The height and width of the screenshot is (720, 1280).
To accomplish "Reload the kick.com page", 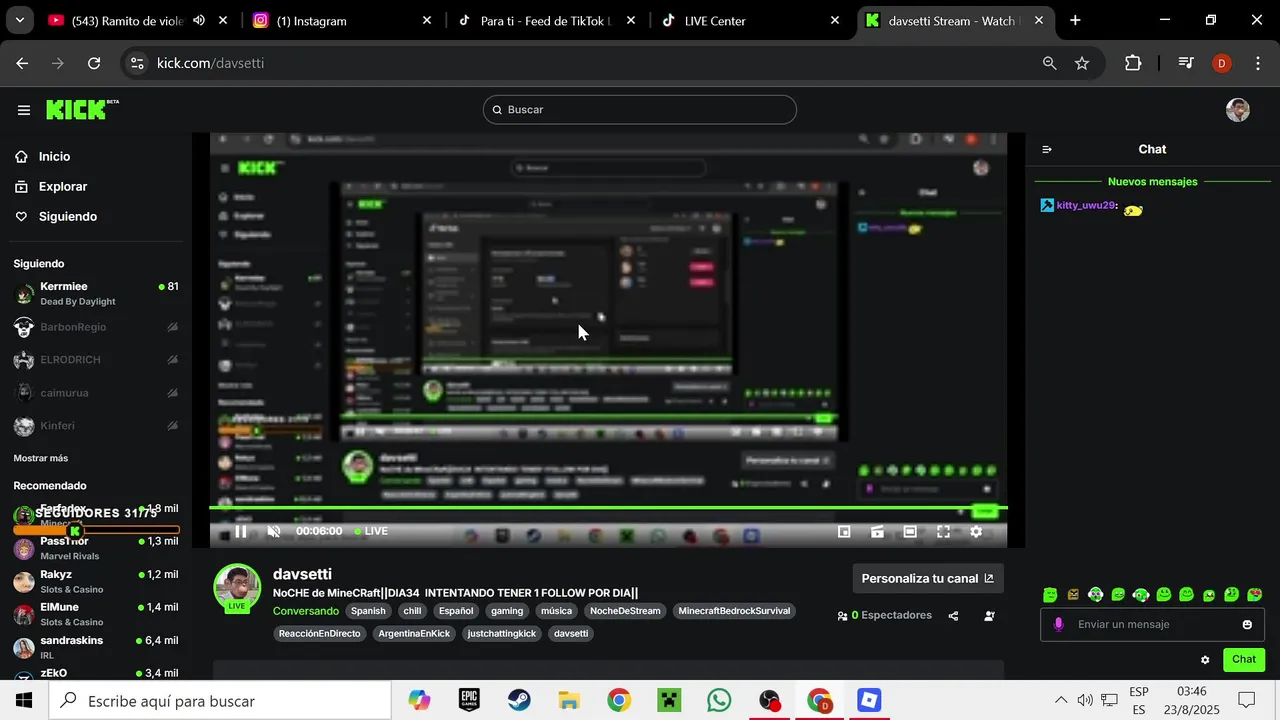I will (94, 63).
